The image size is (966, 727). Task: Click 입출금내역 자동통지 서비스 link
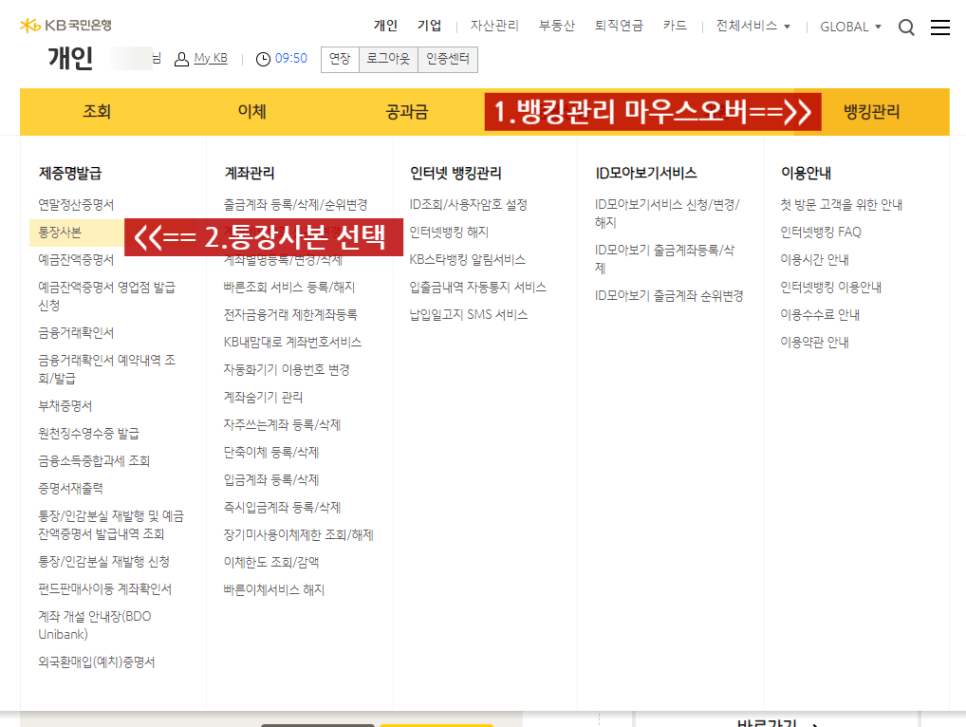pos(477,287)
